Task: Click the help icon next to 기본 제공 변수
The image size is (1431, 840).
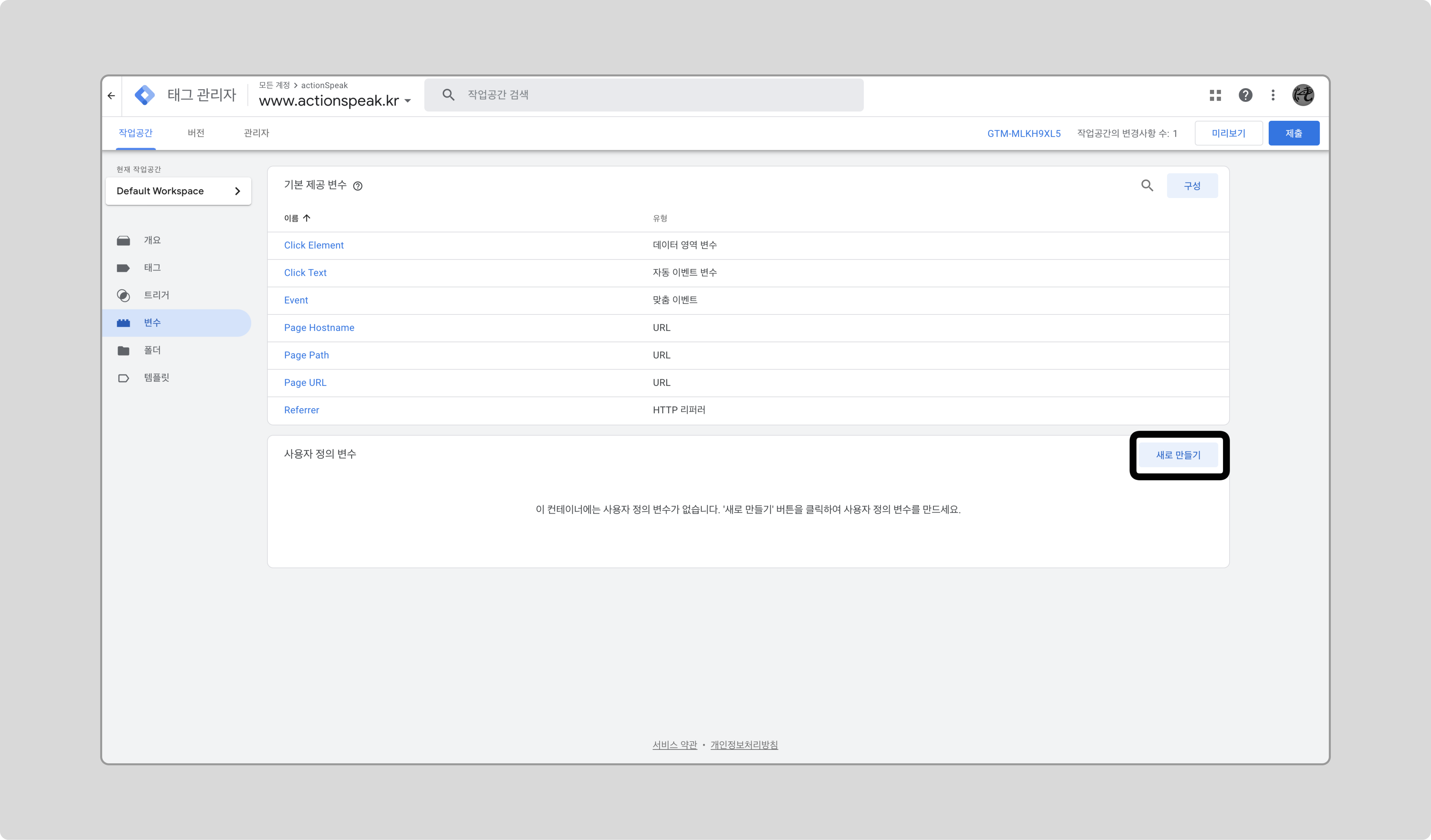Action: [358, 186]
